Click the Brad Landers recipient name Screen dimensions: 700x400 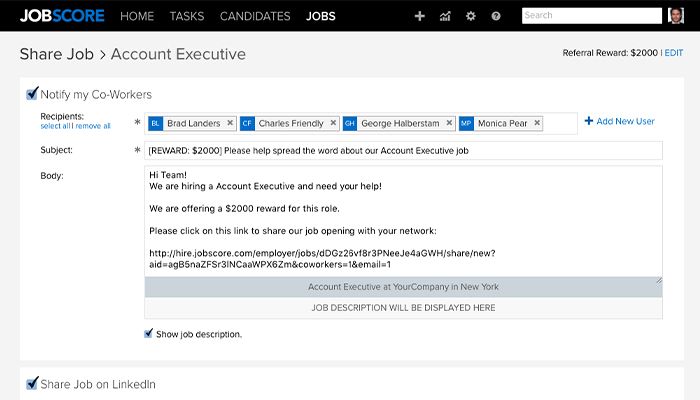coord(194,123)
